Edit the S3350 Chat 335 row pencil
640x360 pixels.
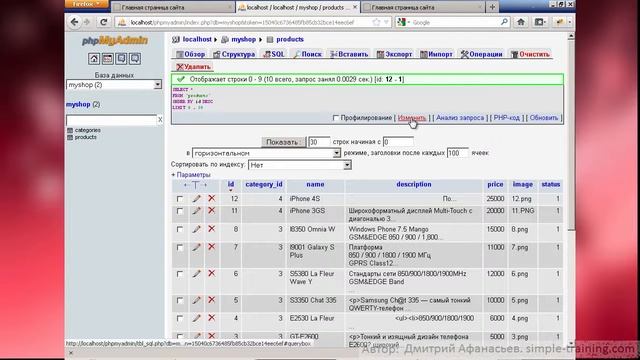196,300
